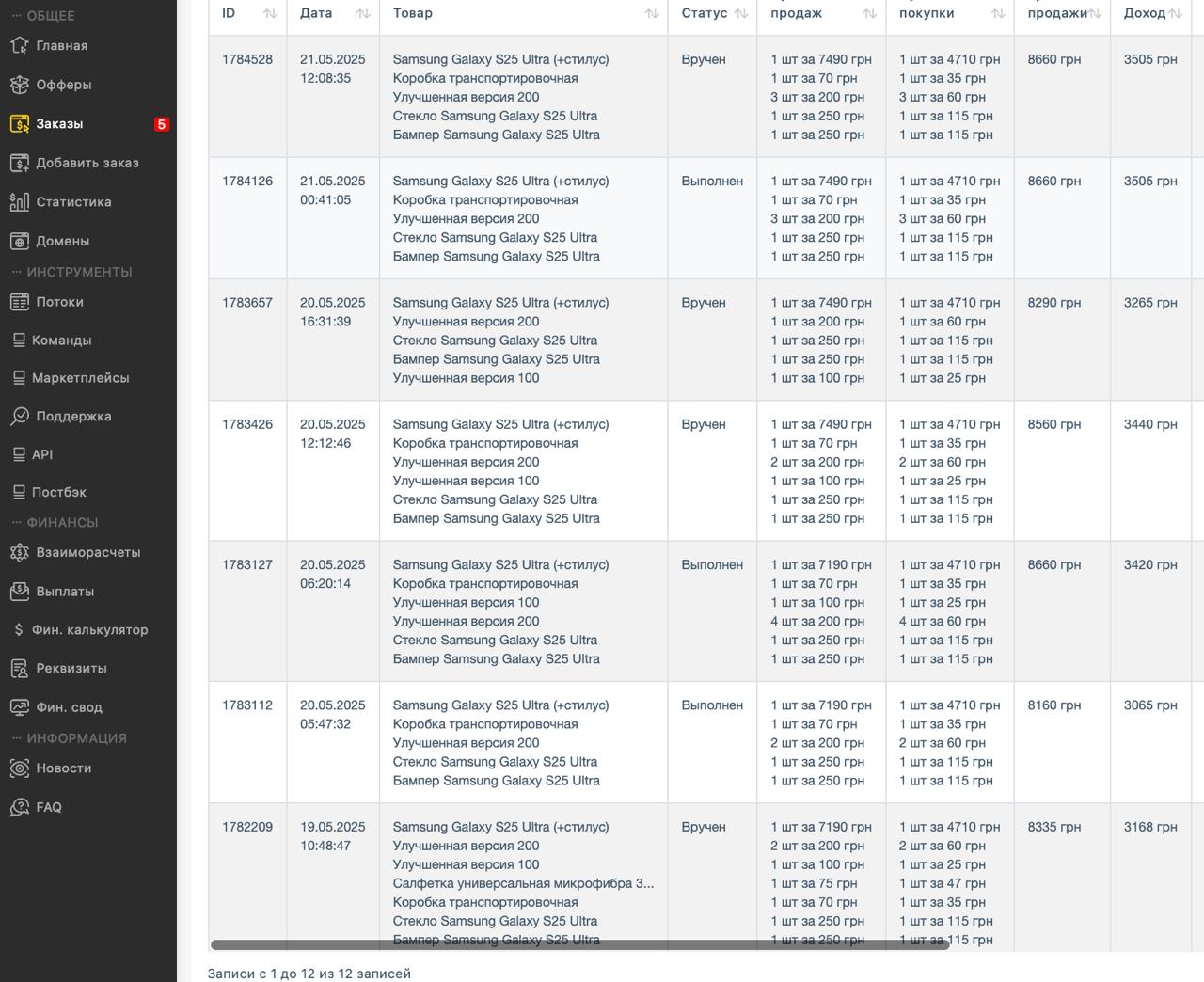1204x982 pixels.
Task: Click the Домены globe icon
Action: (19, 241)
